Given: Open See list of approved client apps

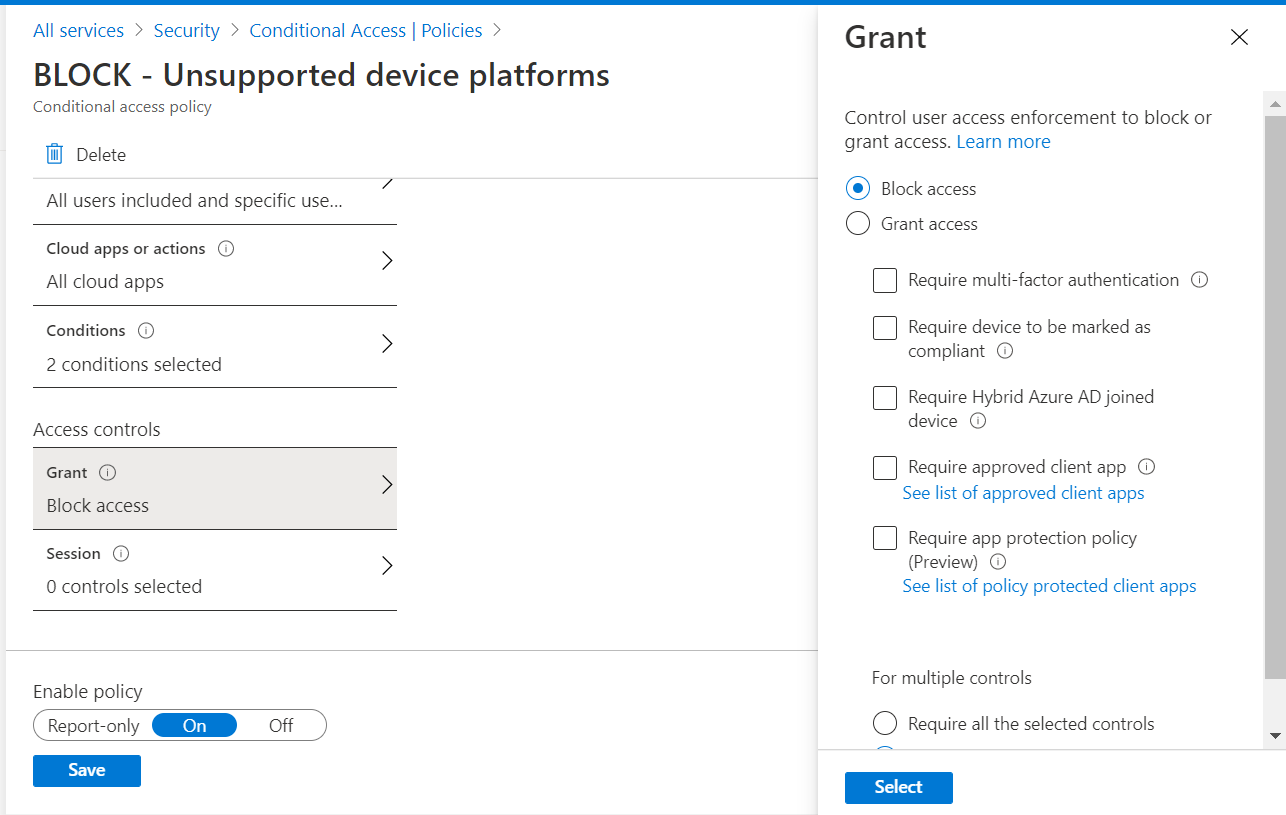Looking at the screenshot, I should point(1023,493).
